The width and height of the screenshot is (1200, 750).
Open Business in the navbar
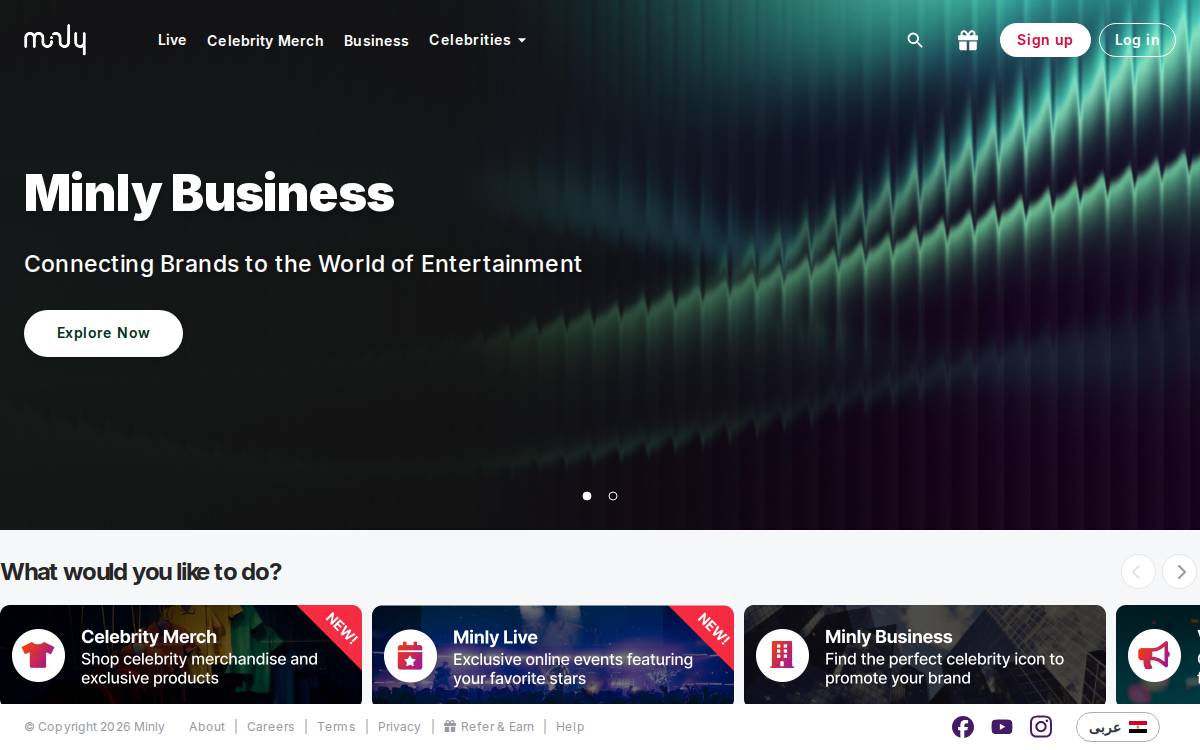[x=376, y=41]
